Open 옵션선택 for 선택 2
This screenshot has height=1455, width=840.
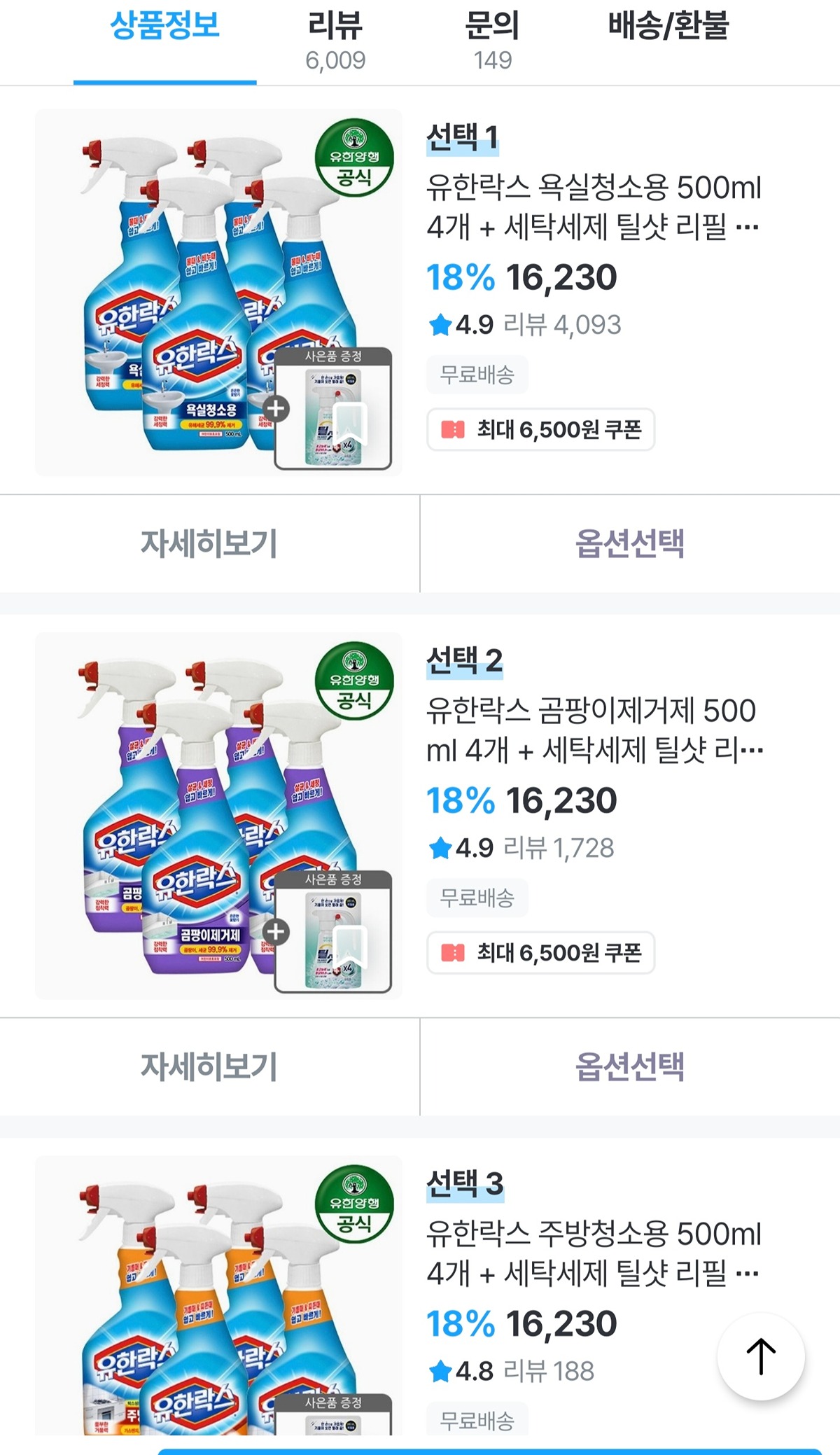629,1066
